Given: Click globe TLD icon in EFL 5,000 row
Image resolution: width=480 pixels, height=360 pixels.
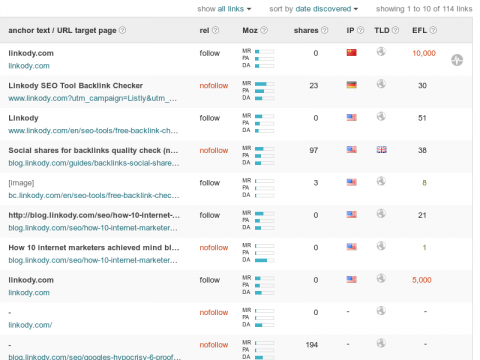Looking at the screenshot, I should pos(381,278).
